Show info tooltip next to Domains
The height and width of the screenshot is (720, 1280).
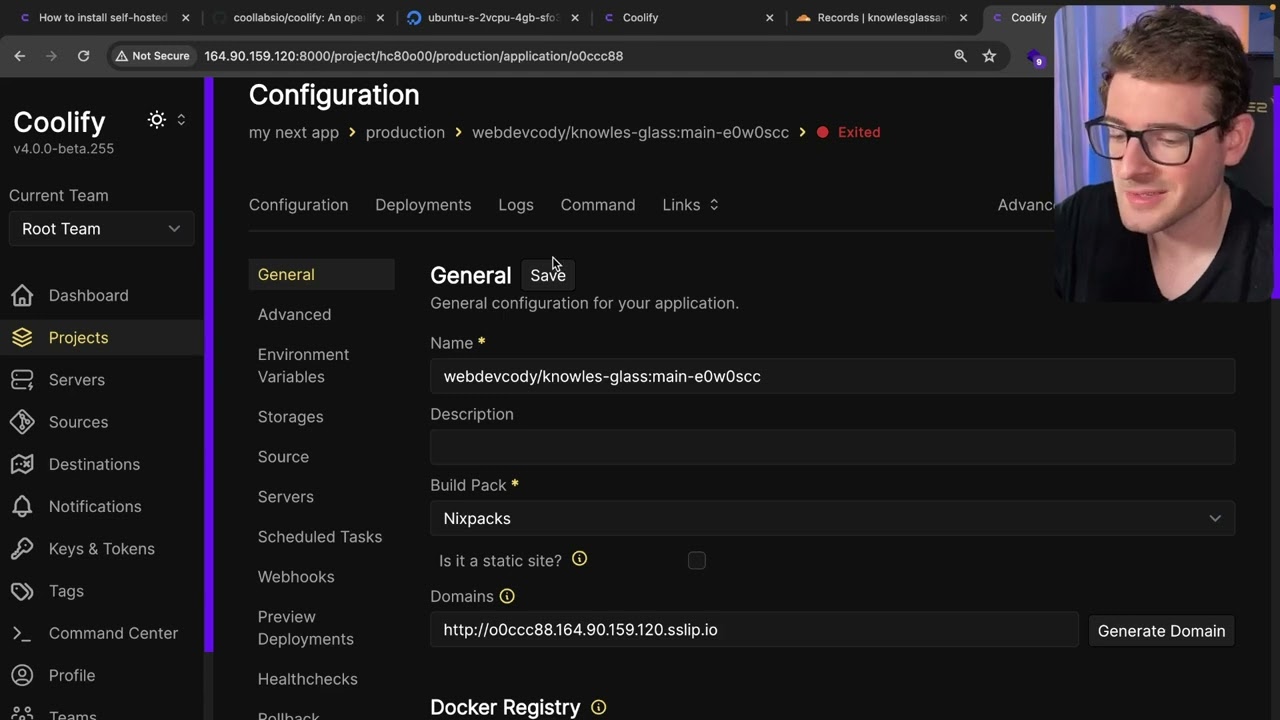(507, 596)
